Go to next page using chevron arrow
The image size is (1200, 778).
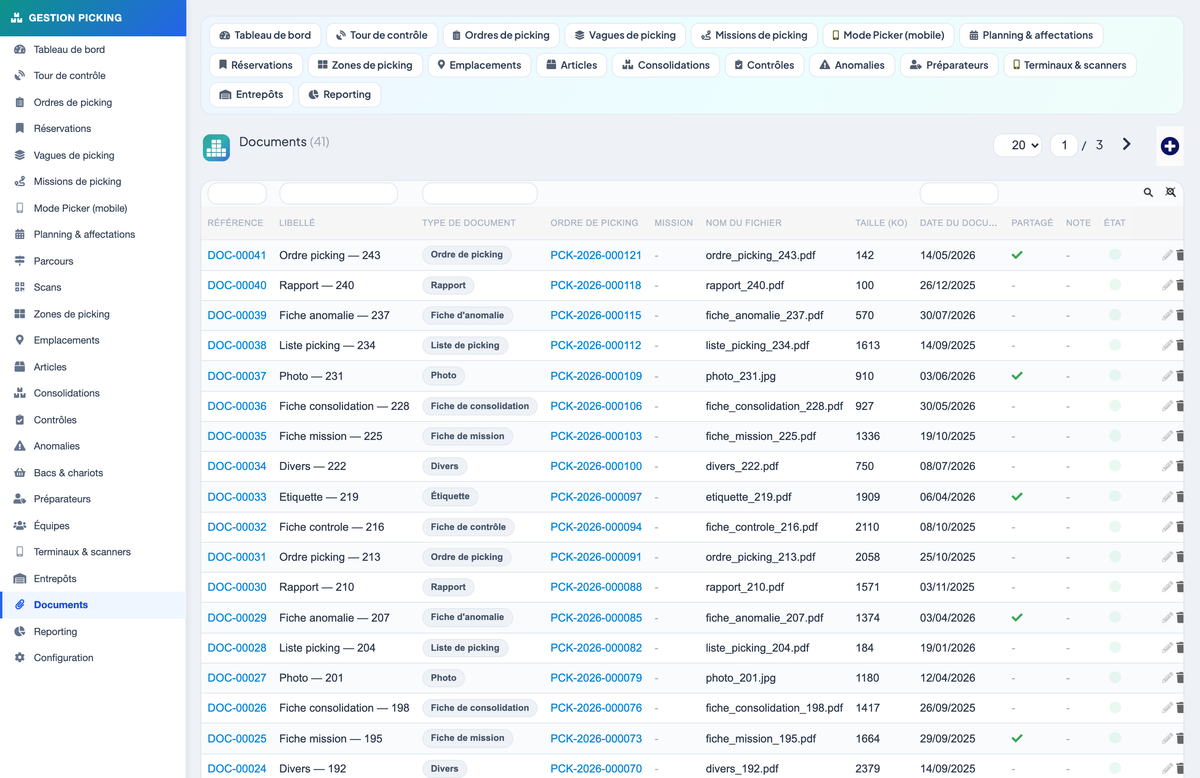1126,144
